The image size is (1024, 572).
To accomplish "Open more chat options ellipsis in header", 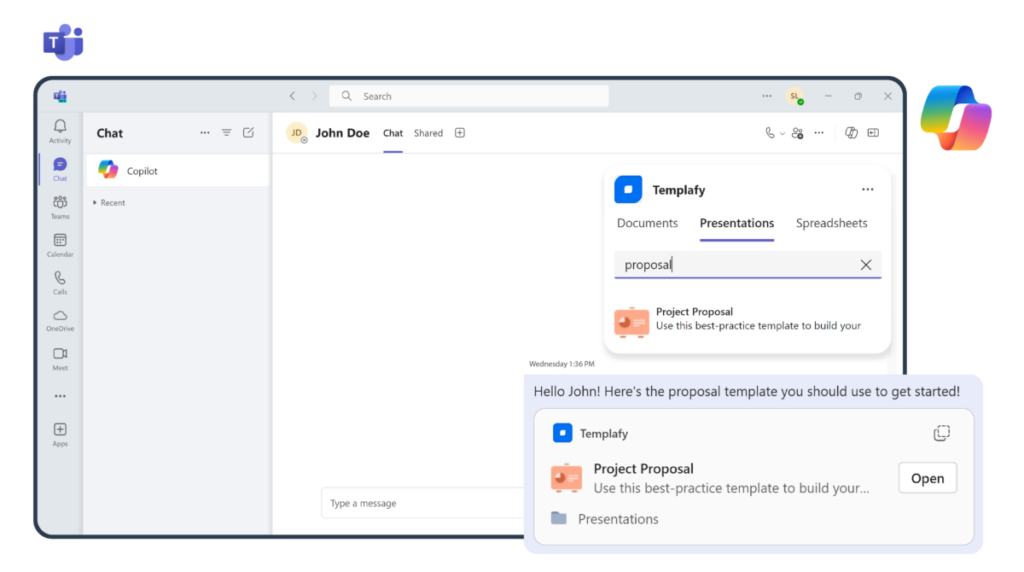I will tap(819, 133).
